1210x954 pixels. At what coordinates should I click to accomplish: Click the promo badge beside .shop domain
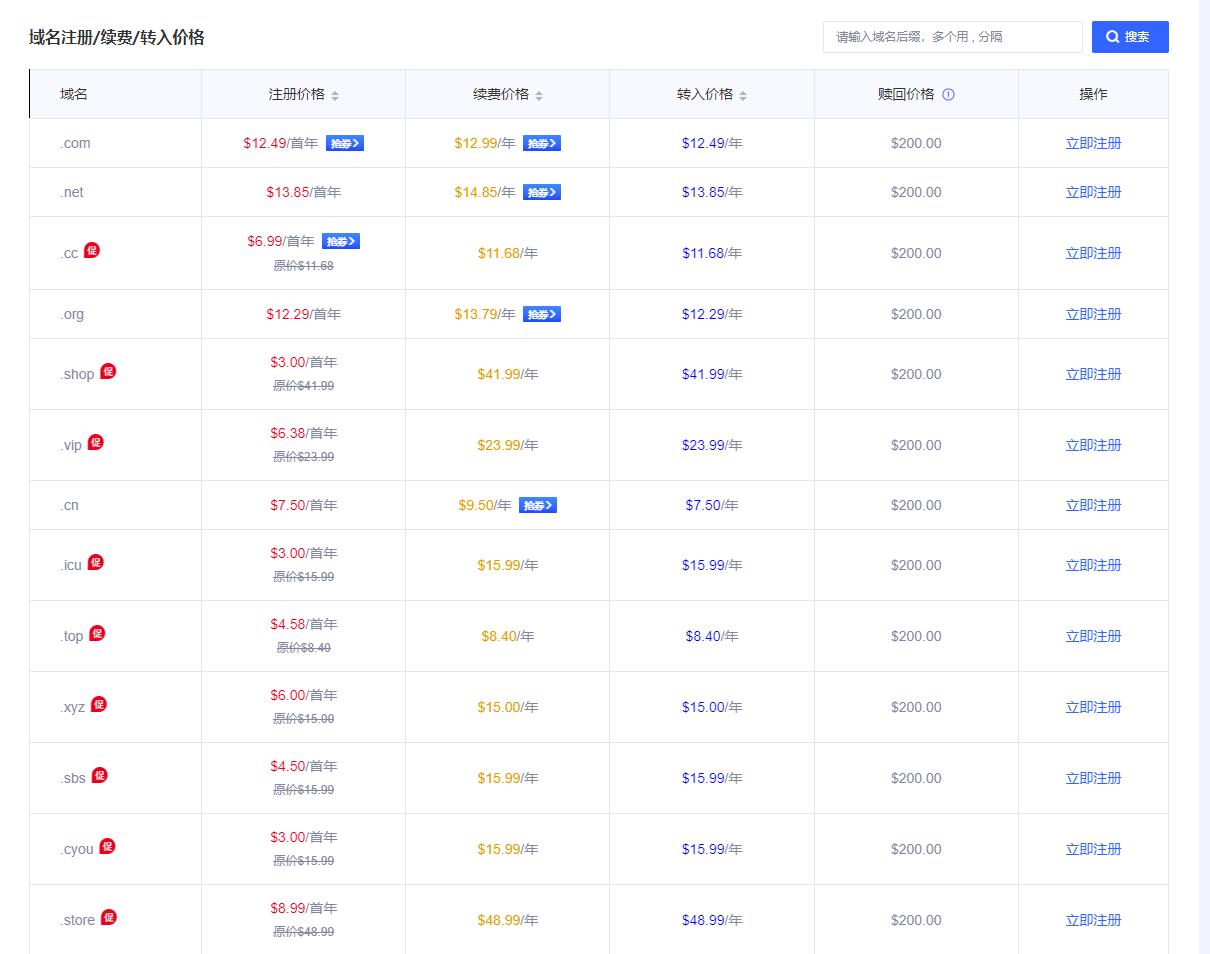click(108, 371)
